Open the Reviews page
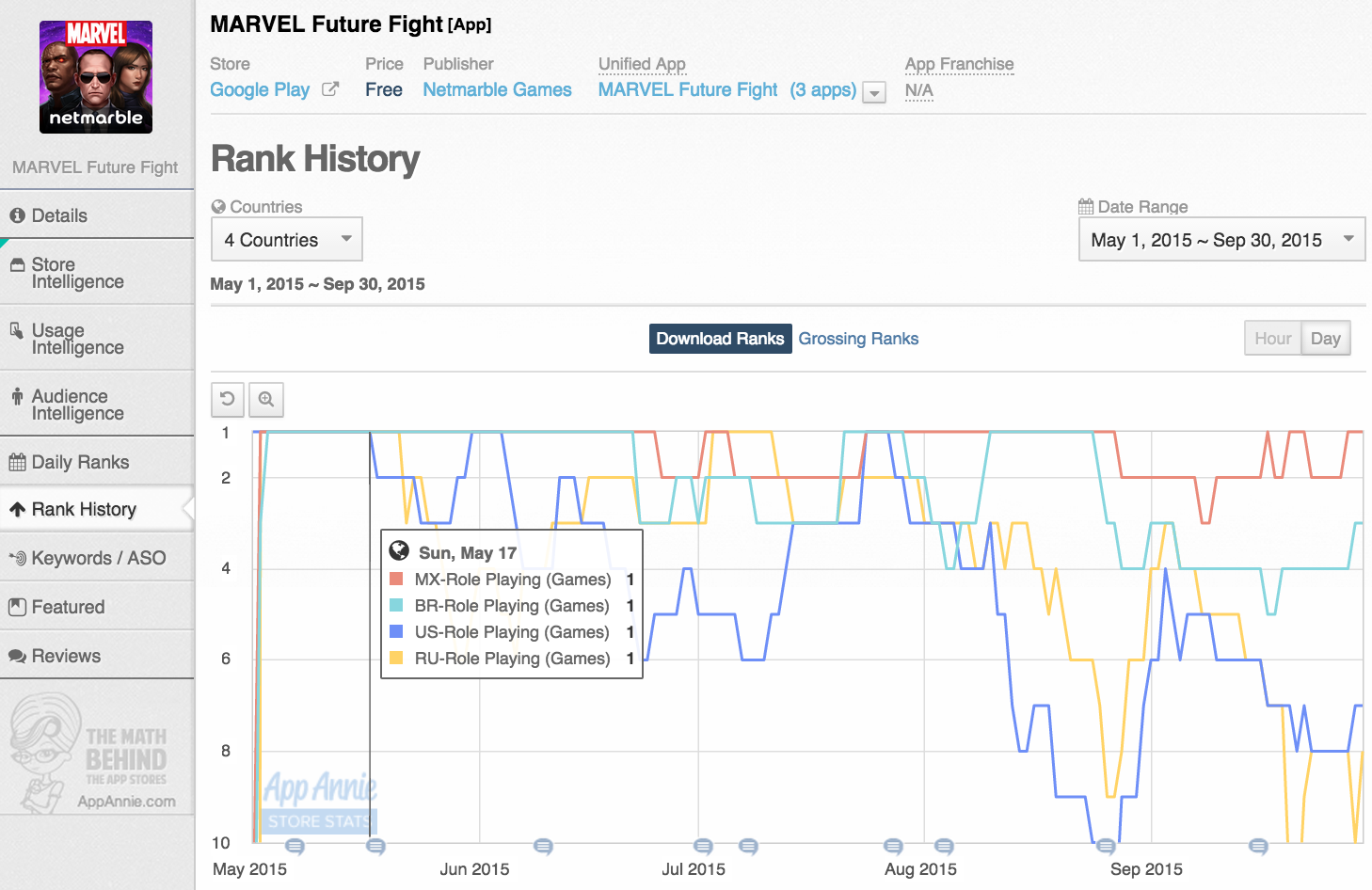 click(97, 656)
